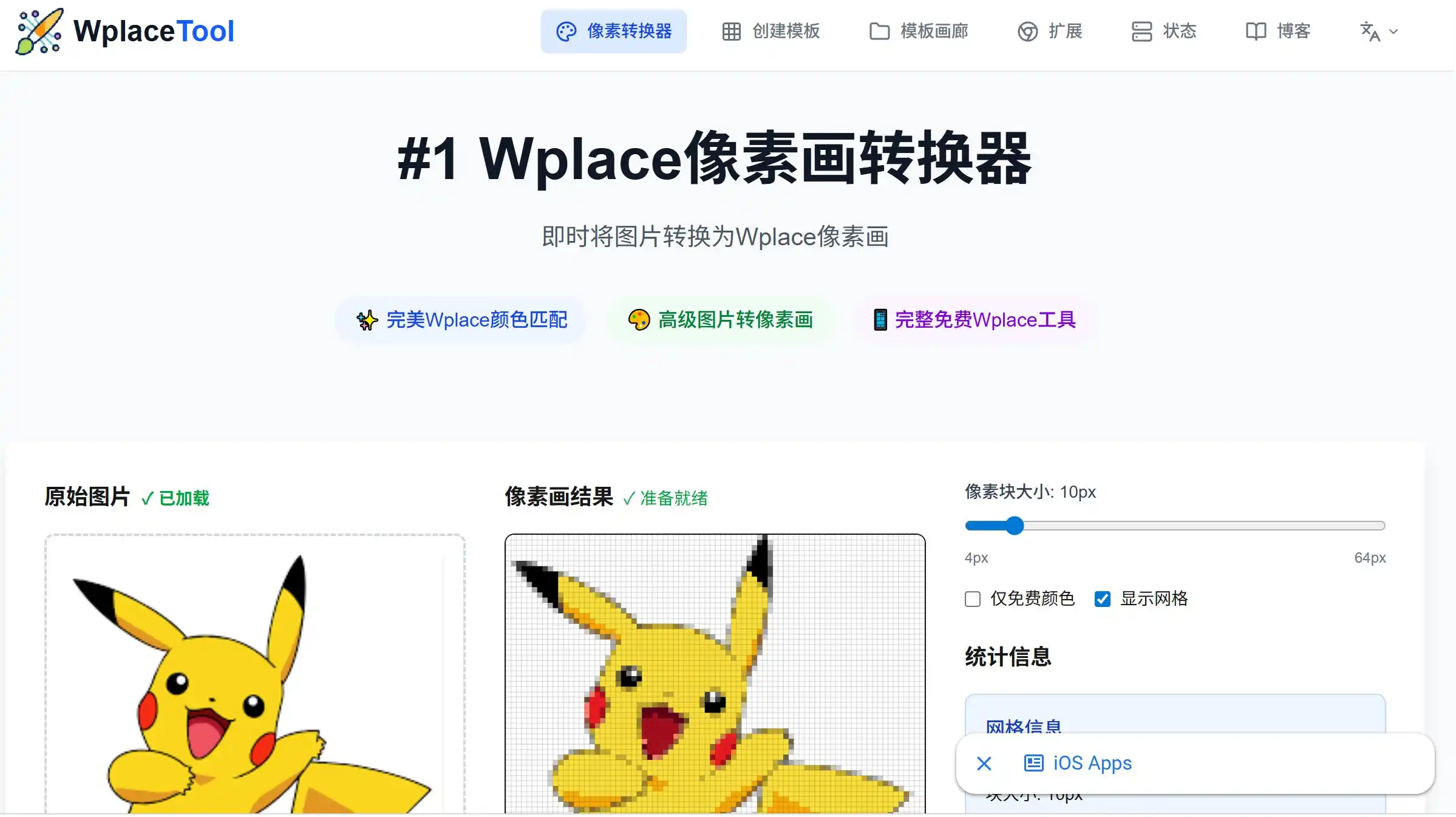This screenshot has height=817, width=1456.
Task: Click the #1 Wplace像素画转换器 main title
Action: pos(715,159)
